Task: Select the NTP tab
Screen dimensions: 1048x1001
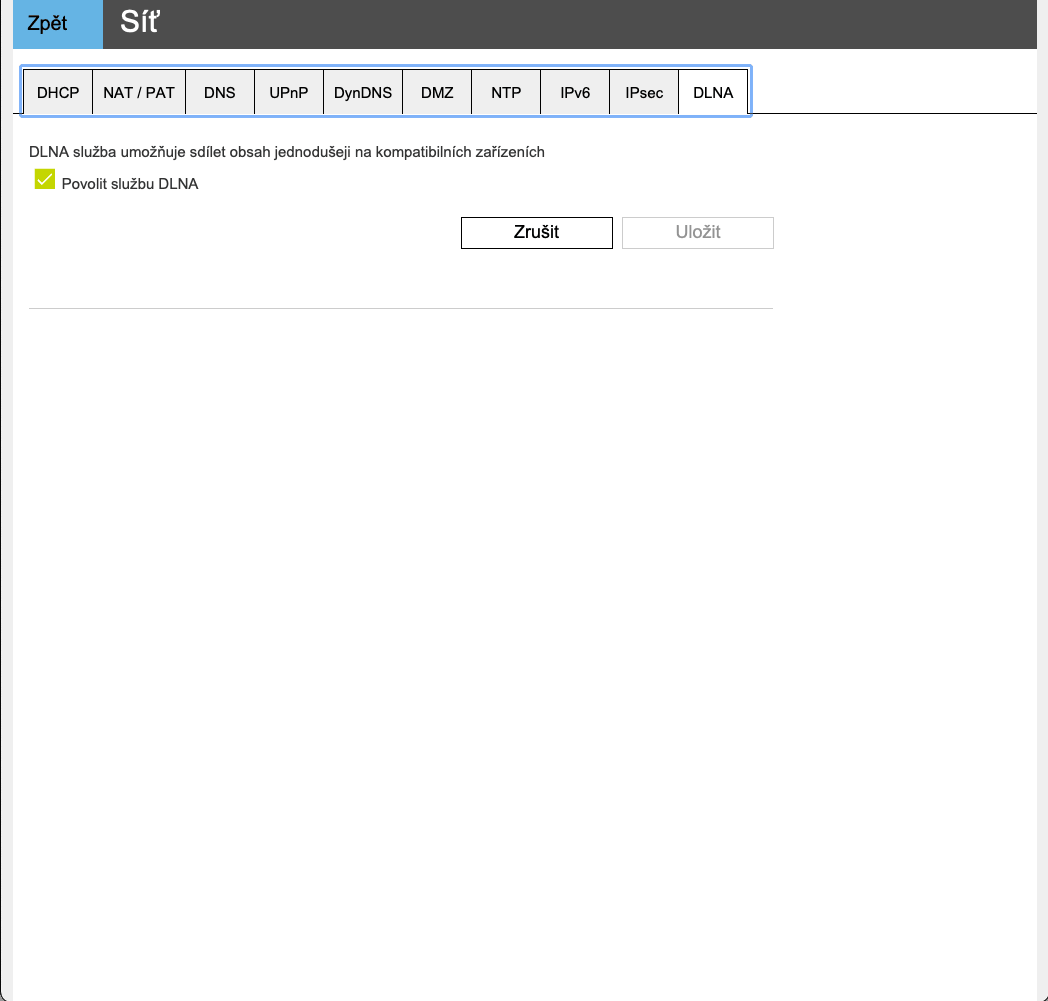Action: pyautogui.click(x=506, y=92)
